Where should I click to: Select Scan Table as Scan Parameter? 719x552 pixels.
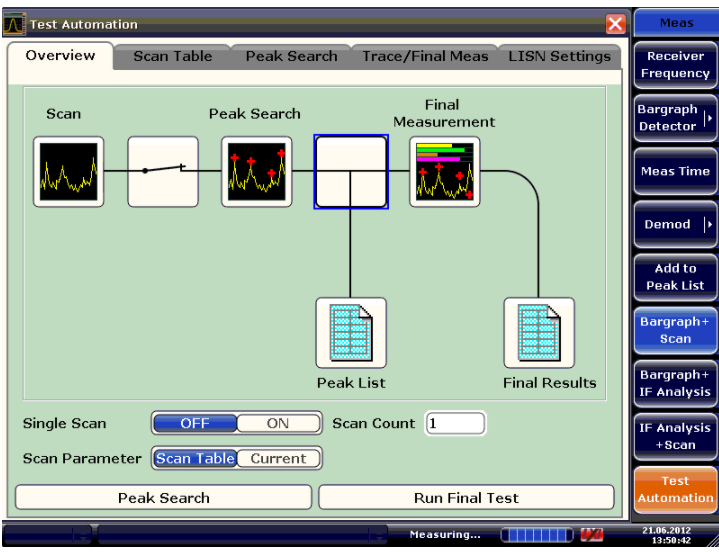195,458
